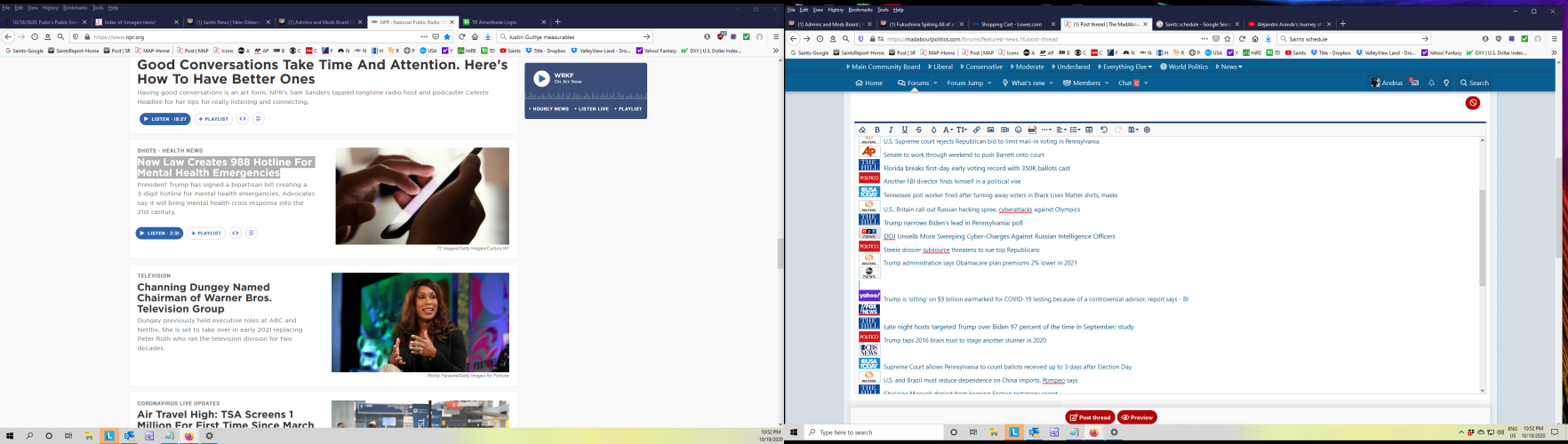Click Search in the forum navigation bar
This screenshot has height=444, width=1568.
[x=1474, y=83]
